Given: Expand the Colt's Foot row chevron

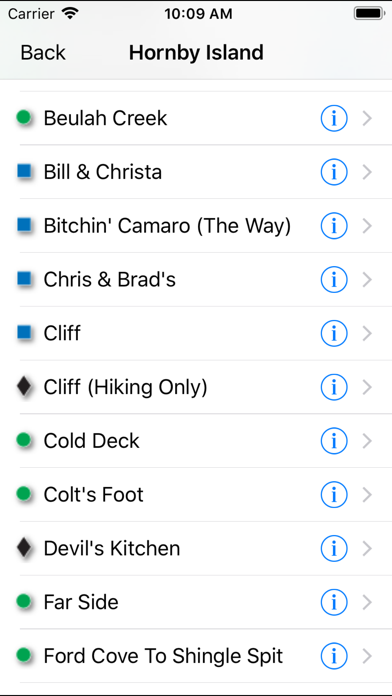Looking at the screenshot, I should pyautogui.click(x=367, y=494).
